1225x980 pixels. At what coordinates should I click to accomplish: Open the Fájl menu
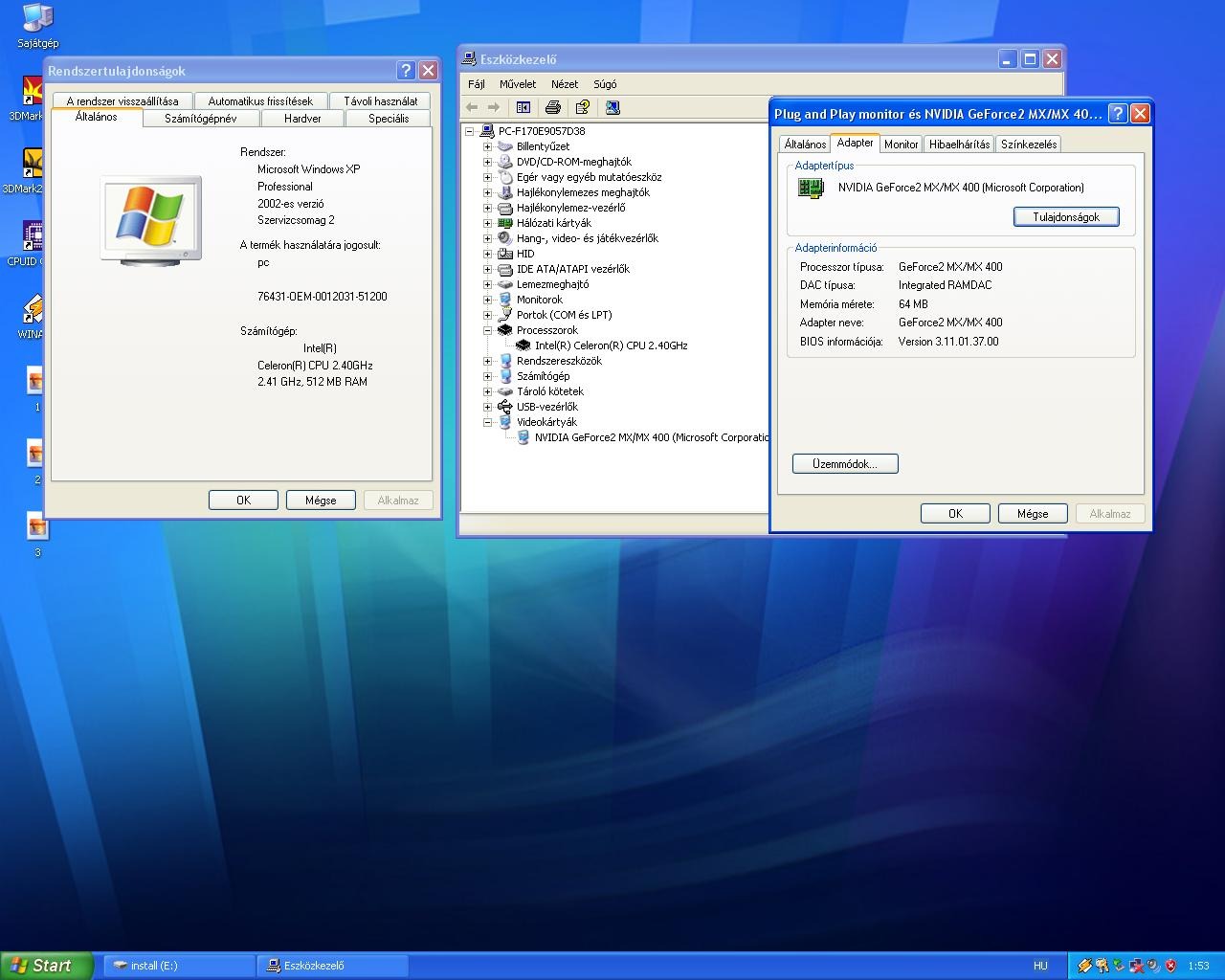tap(477, 84)
